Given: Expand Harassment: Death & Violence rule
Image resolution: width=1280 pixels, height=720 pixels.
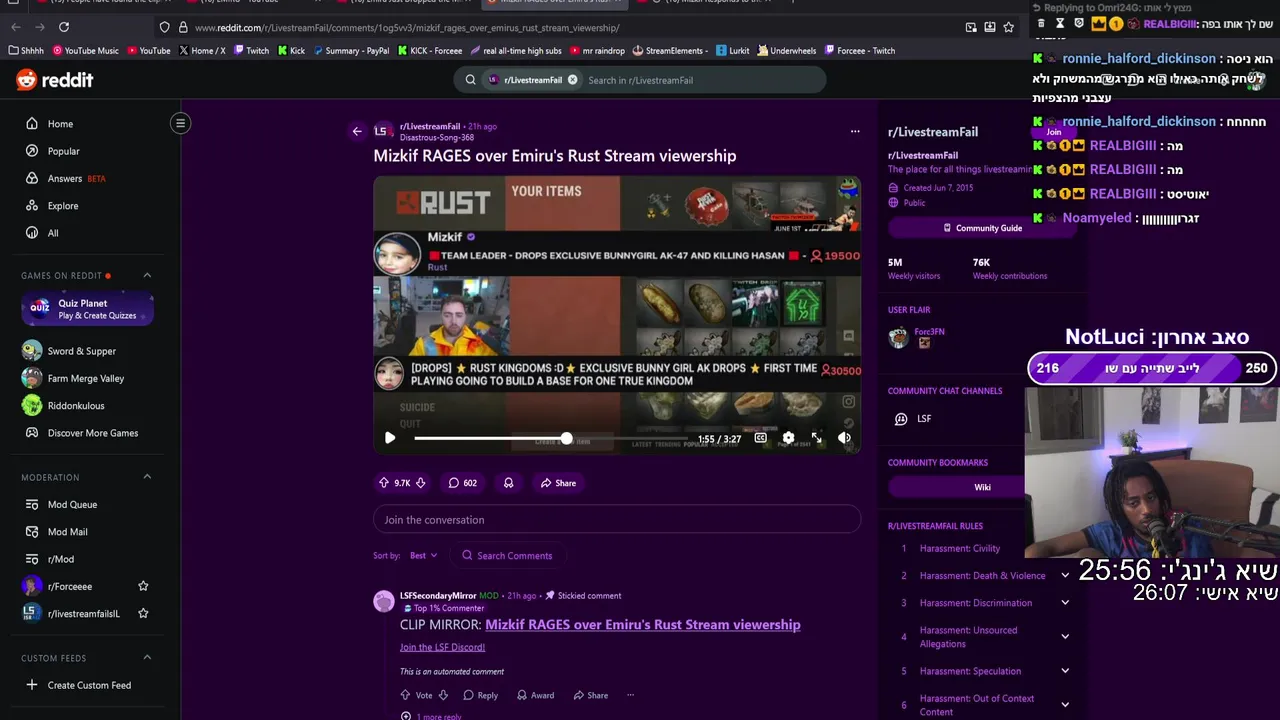Looking at the screenshot, I should point(1065,576).
